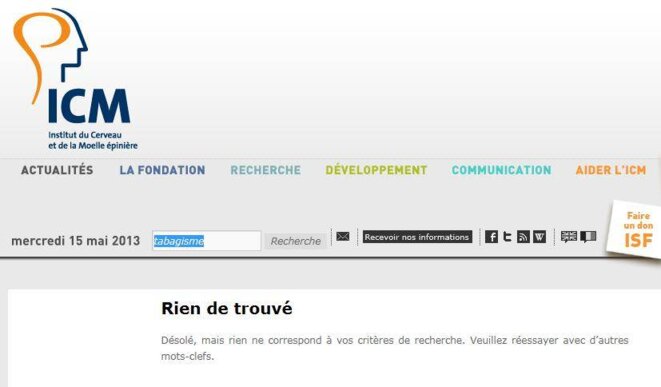The height and width of the screenshot is (387, 661).
Task: Click the date mercredi 15 mai 2013
Action: tap(75, 241)
